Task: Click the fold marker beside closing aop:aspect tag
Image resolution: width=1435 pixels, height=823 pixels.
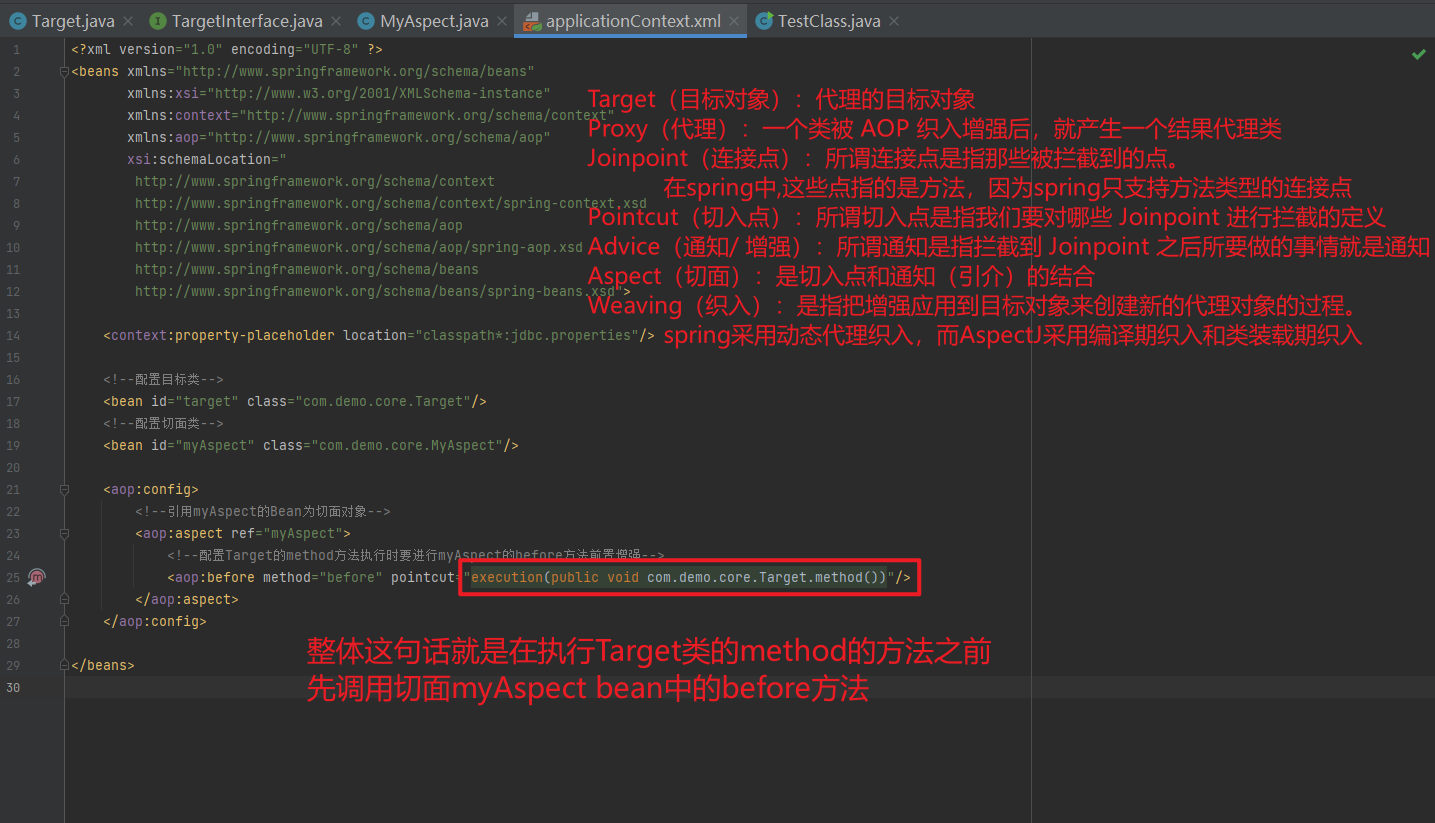Action: click(x=64, y=599)
